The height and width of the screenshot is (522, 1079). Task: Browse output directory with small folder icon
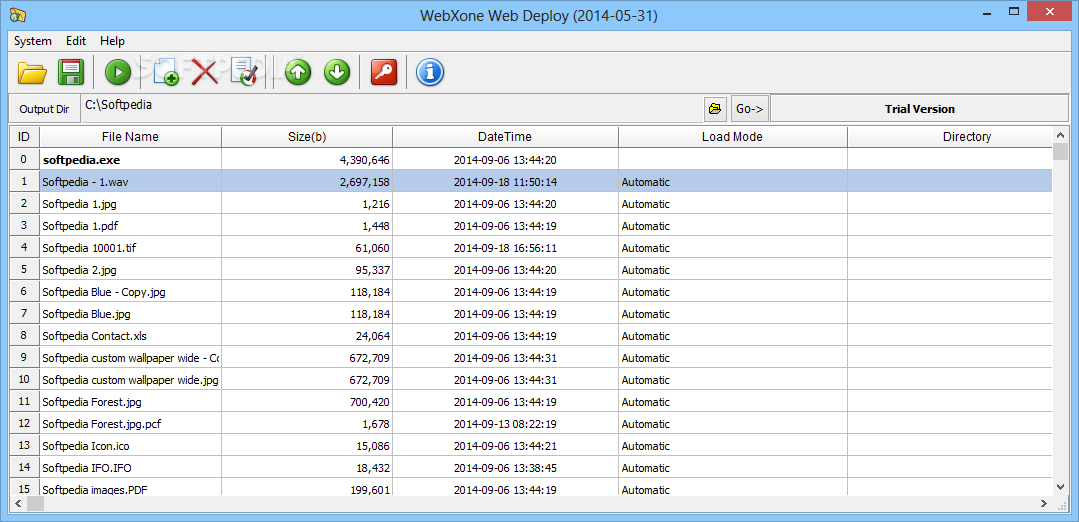(715, 109)
